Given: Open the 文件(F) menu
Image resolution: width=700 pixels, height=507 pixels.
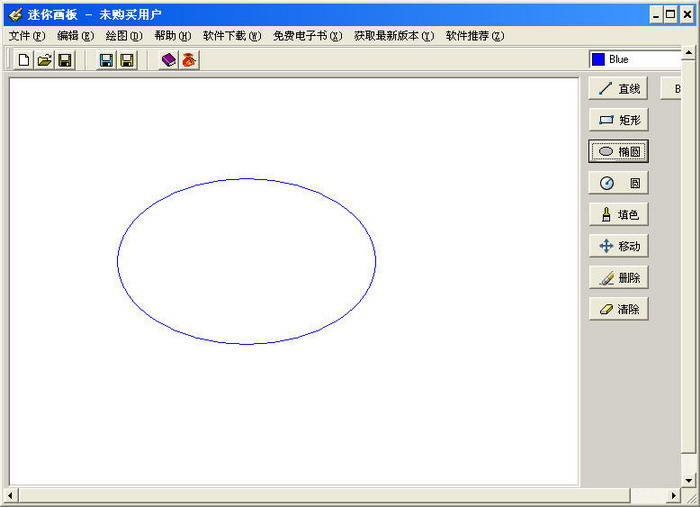Looking at the screenshot, I should pos(27,36).
